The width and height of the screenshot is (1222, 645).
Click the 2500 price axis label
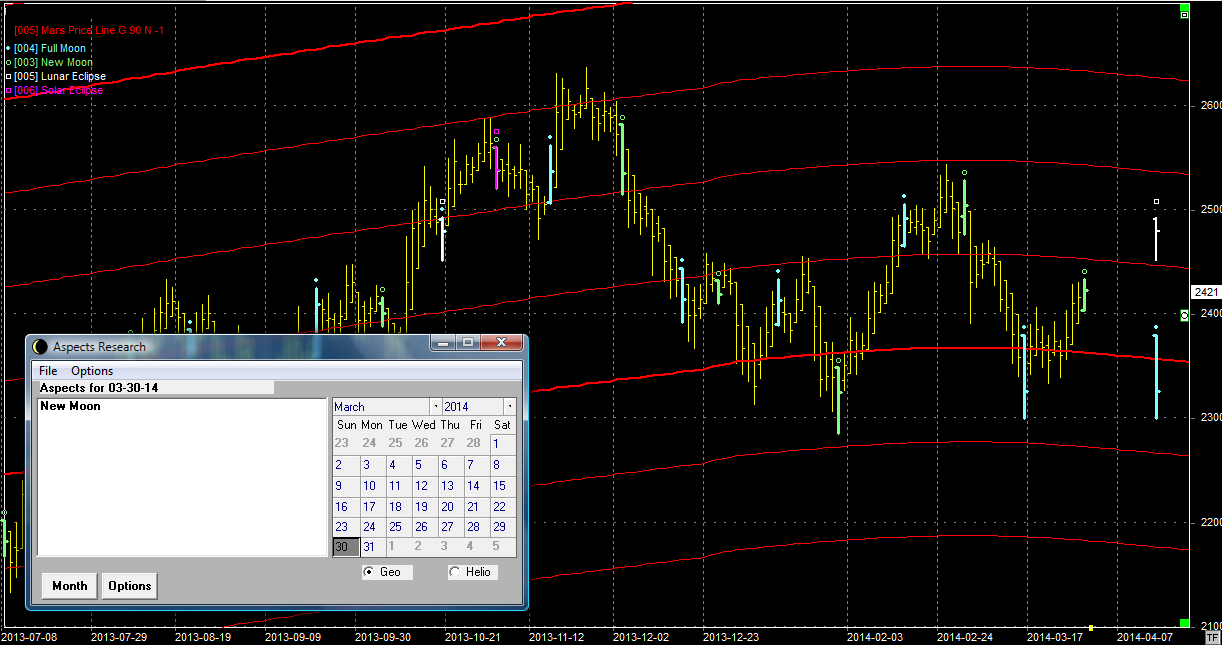click(1210, 209)
